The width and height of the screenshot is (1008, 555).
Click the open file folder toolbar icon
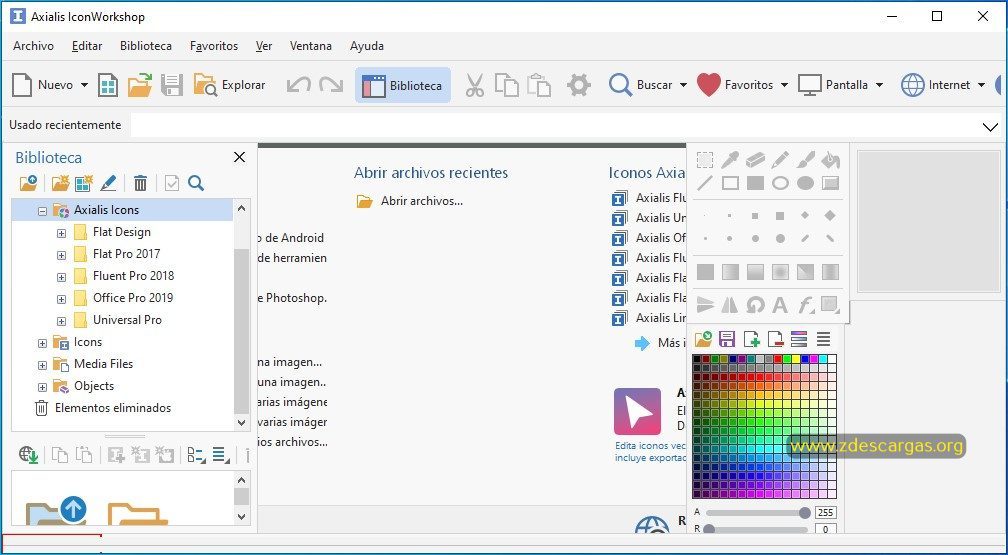tap(140, 85)
